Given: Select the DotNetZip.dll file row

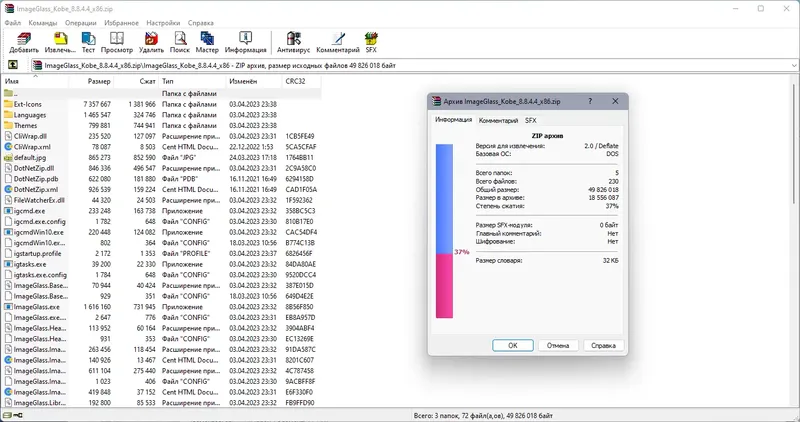Looking at the screenshot, I should (x=161, y=168).
